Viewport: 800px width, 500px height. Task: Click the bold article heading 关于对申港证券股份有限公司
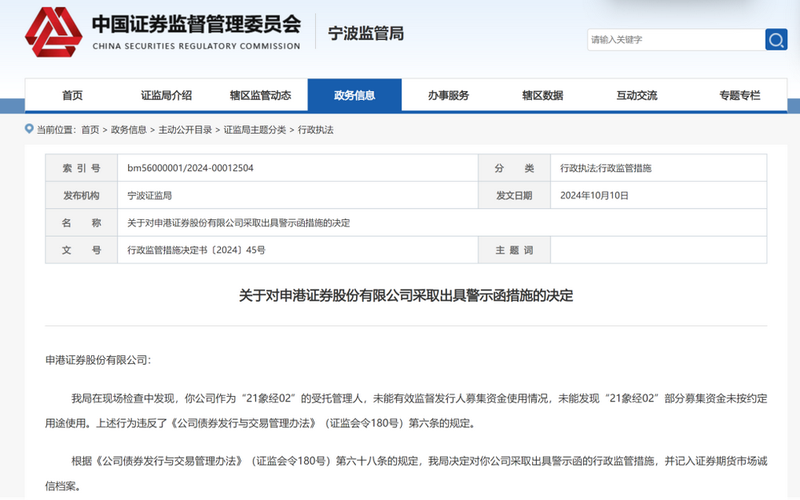(406, 295)
